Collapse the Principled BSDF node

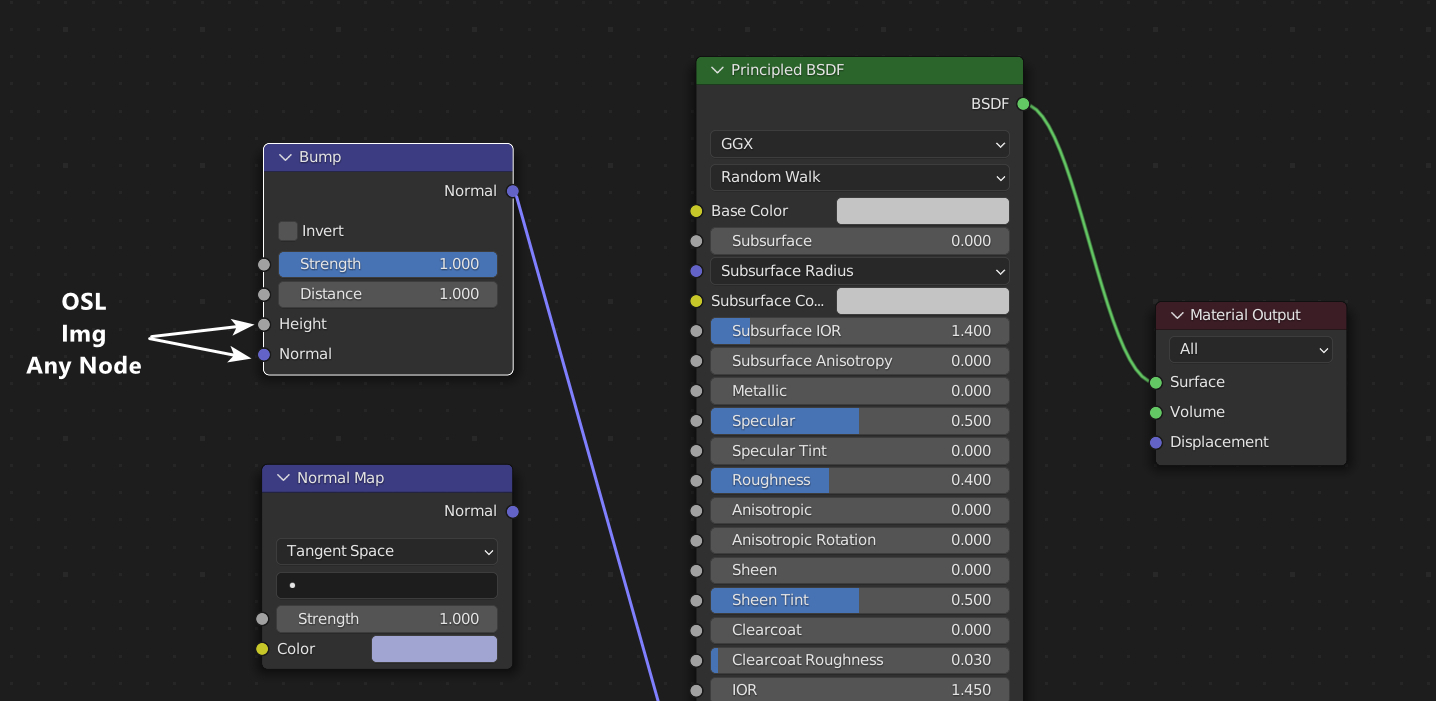716,70
